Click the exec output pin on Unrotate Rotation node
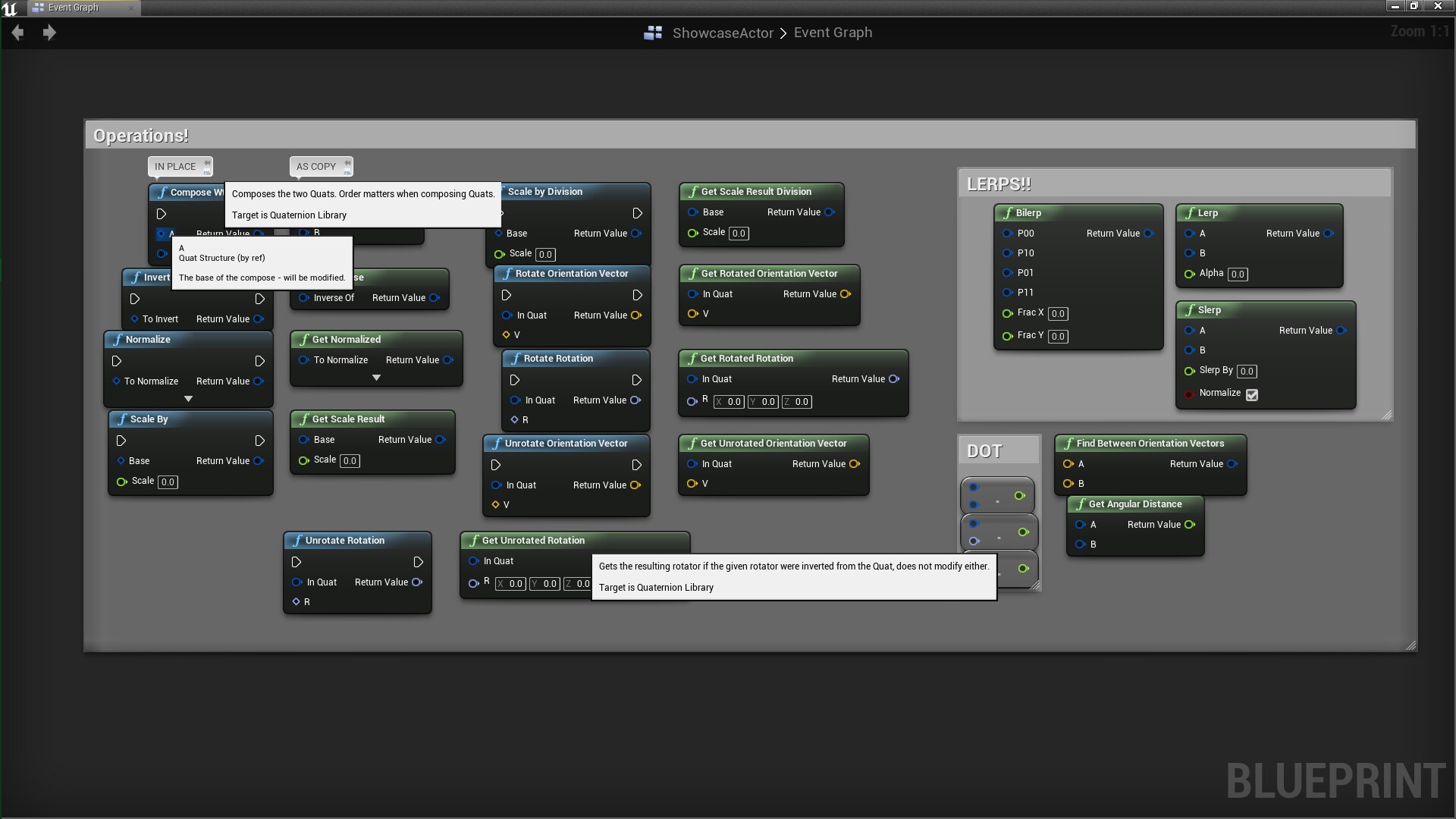This screenshot has height=819, width=1456. click(x=419, y=562)
